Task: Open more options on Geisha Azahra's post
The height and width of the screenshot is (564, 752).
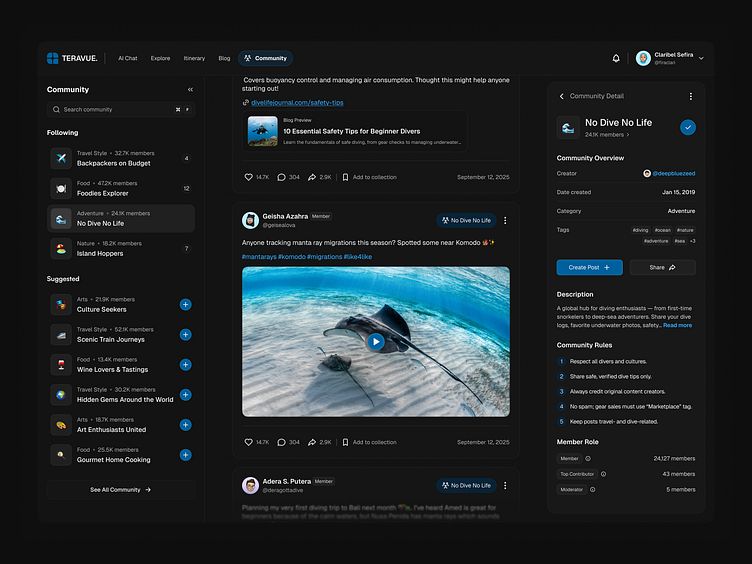Action: tap(505, 220)
